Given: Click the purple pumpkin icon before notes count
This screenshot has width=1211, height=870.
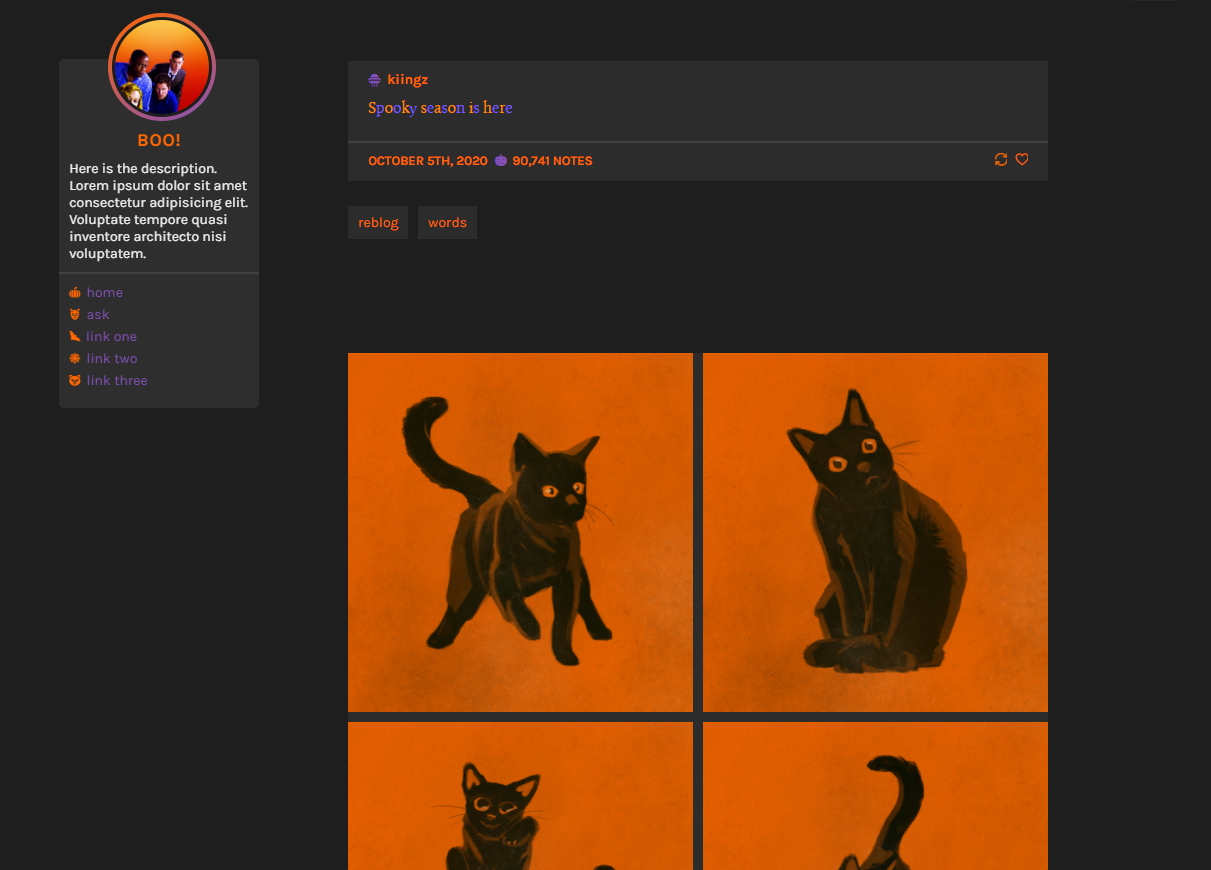Looking at the screenshot, I should [501, 160].
